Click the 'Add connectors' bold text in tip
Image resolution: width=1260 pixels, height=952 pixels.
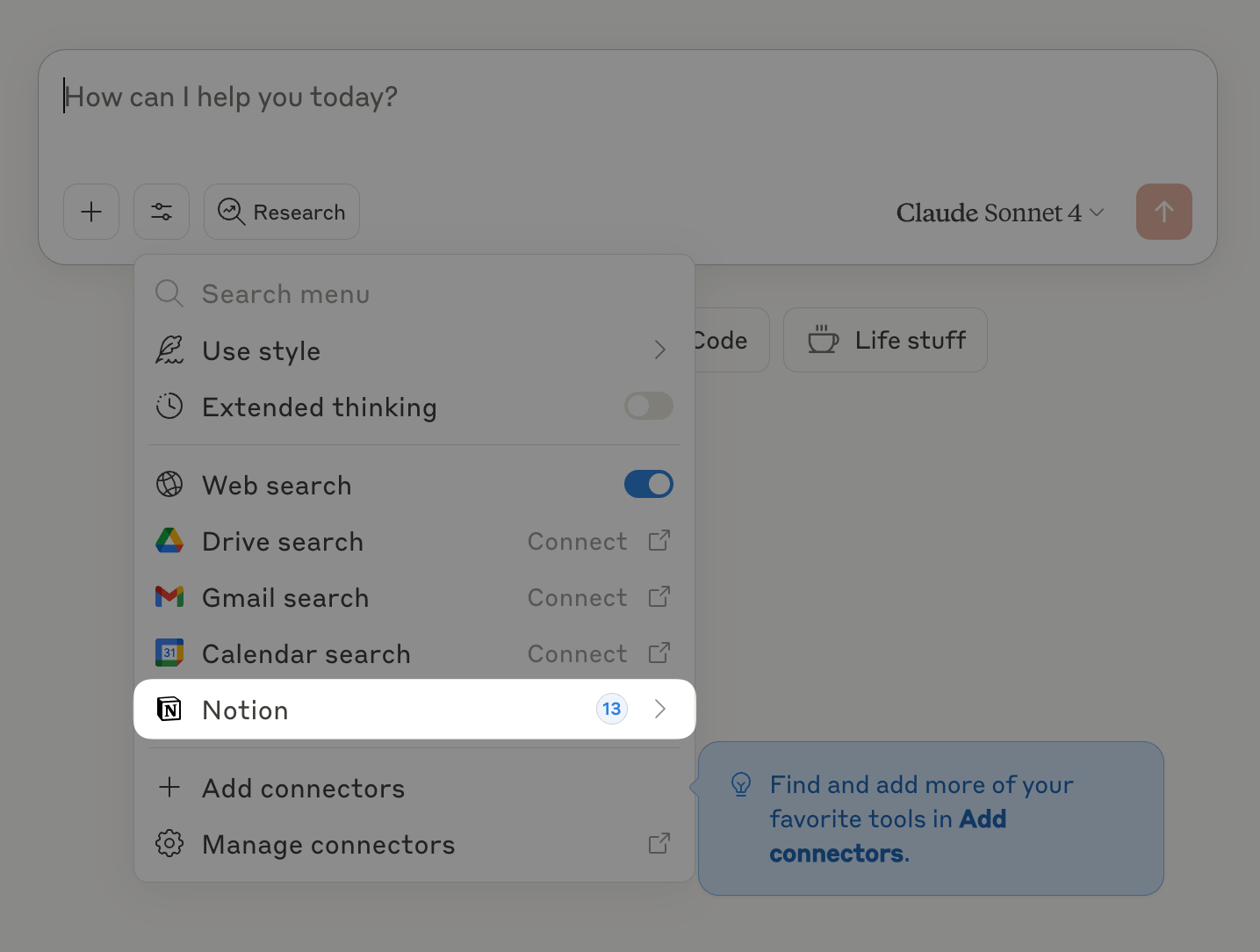[888, 836]
